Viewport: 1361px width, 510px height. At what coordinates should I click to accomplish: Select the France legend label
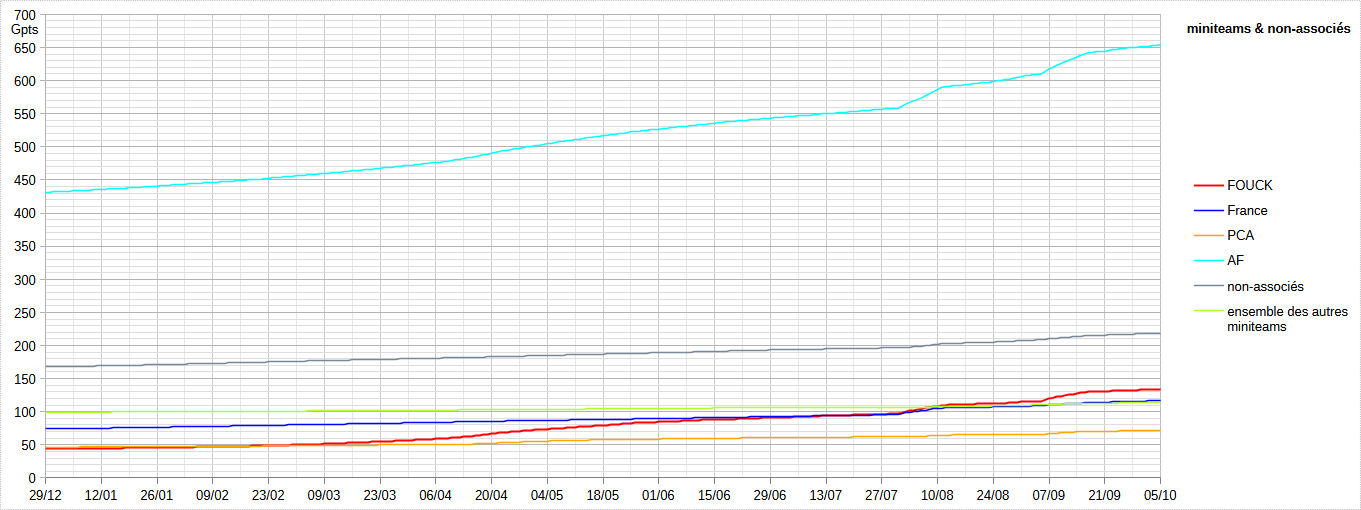1247,210
